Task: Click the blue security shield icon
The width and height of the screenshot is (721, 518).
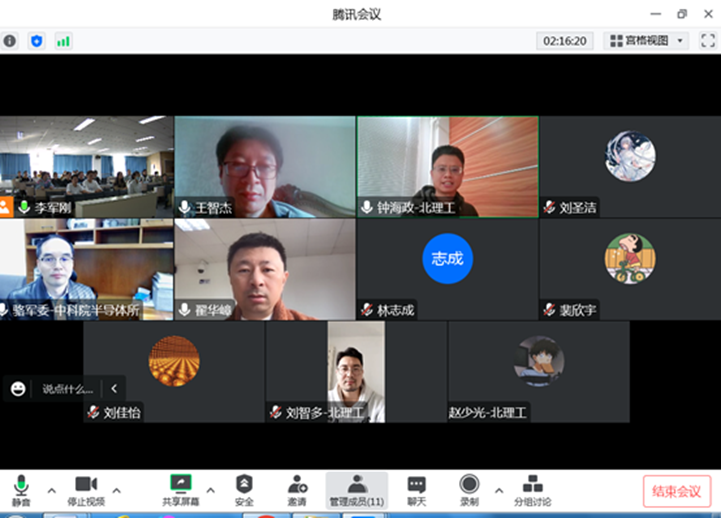Action: (37, 41)
